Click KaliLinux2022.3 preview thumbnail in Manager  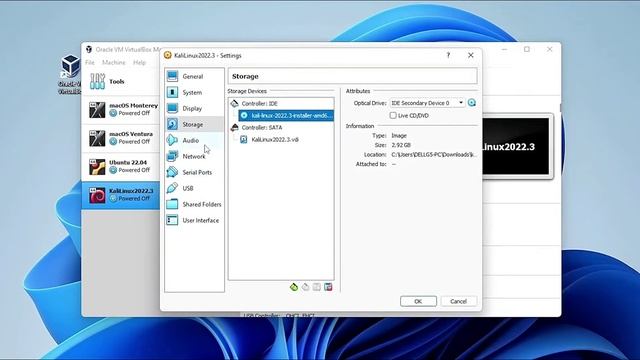pos(516,147)
